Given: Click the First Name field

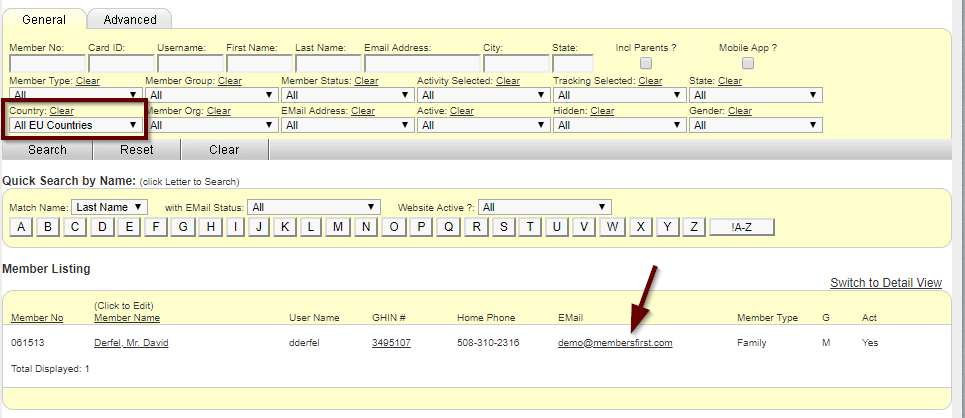Looking at the screenshot, I should coord(259,63).
